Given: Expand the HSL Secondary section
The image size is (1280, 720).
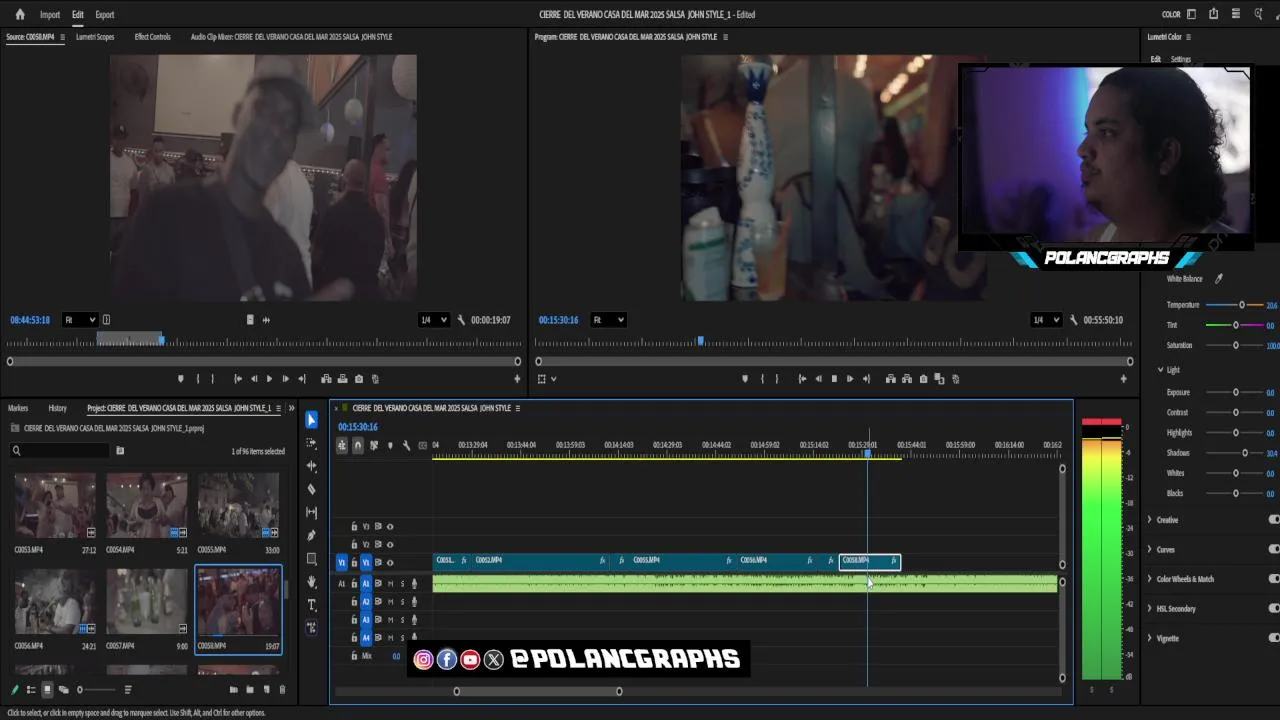Looking at the screenshot, I should (1149, 608).
